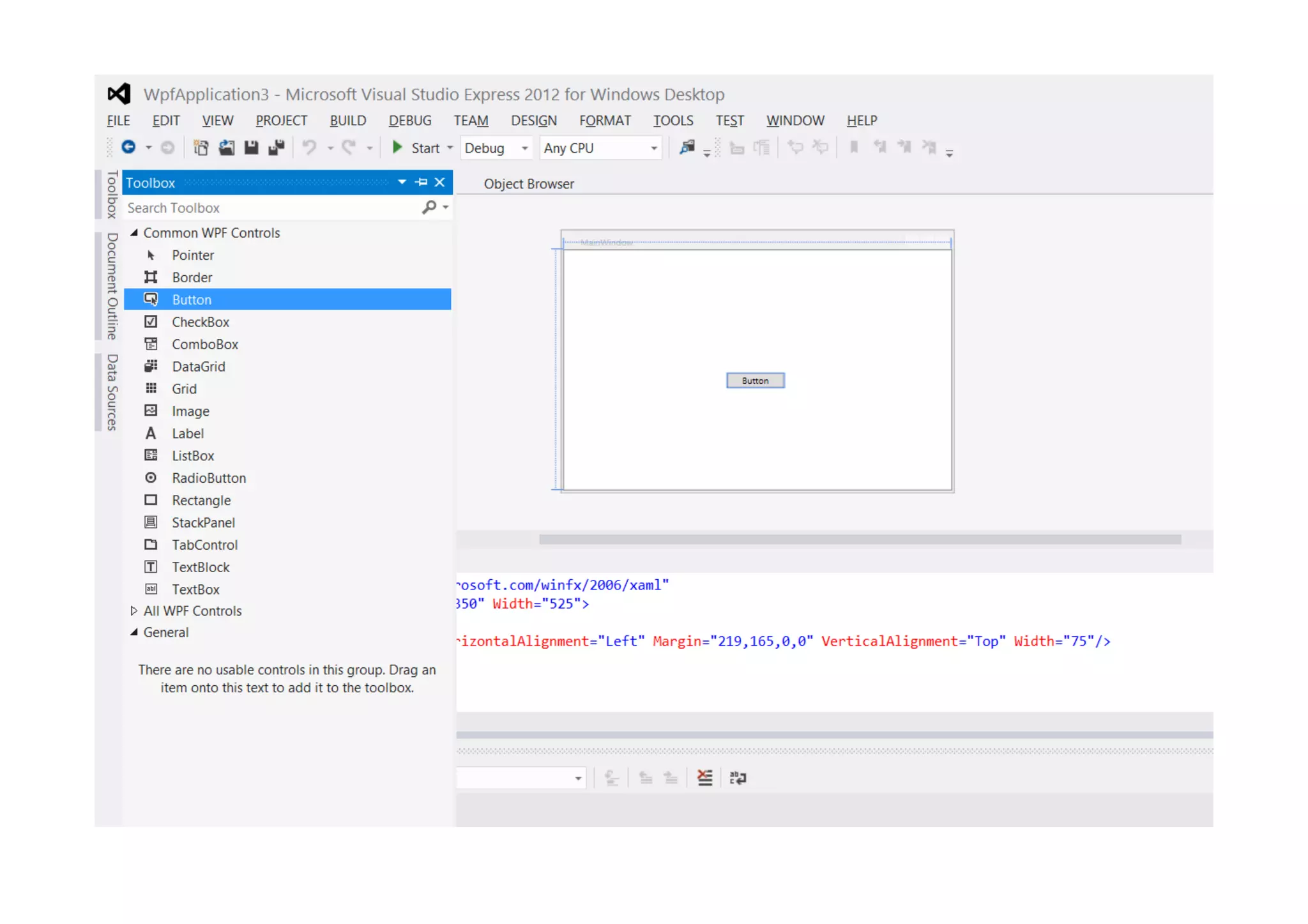Click the toggle bookmark toolbar icon
1308x924 pixels.
(x=853, y=148)
